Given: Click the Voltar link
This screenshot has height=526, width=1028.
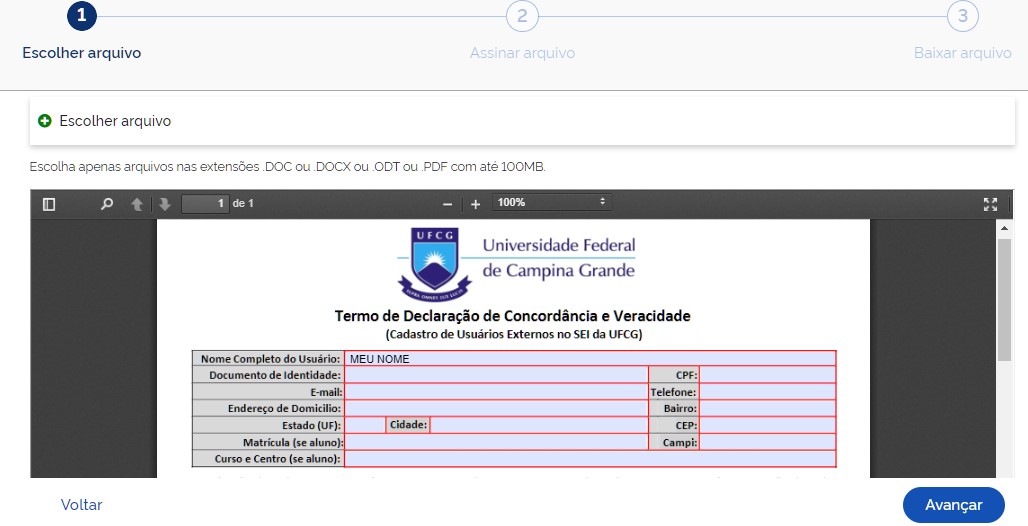Looking at the screenshot, I should pyautogui.click(x=81, y=505).
